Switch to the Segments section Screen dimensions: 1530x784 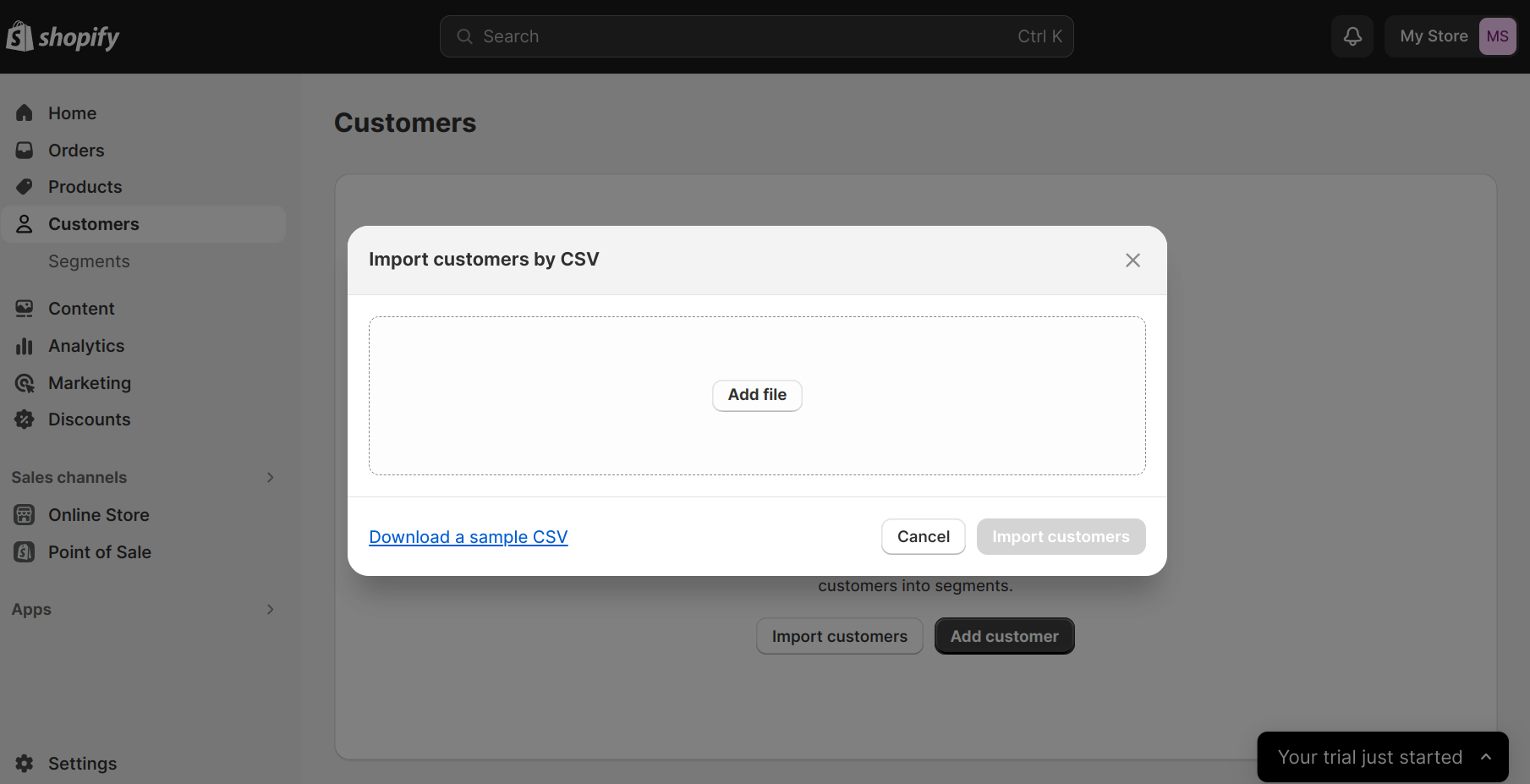pyautogui.click(x=89, y=260)
